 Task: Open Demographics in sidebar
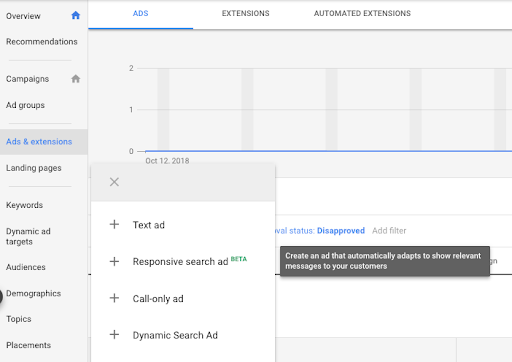[33, 293]
